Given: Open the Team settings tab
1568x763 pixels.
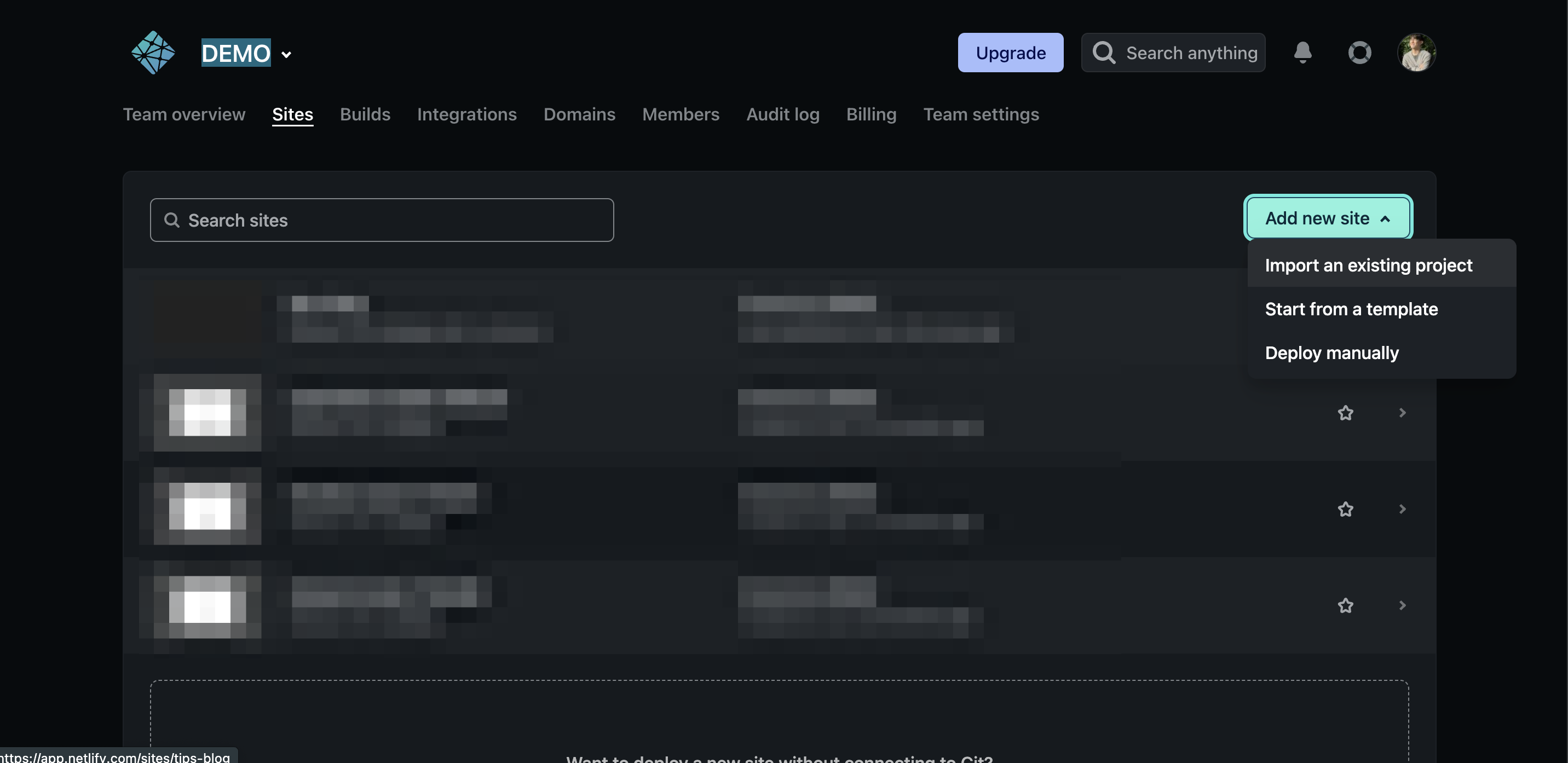Looking at the screenshot, I should [981, 114].
